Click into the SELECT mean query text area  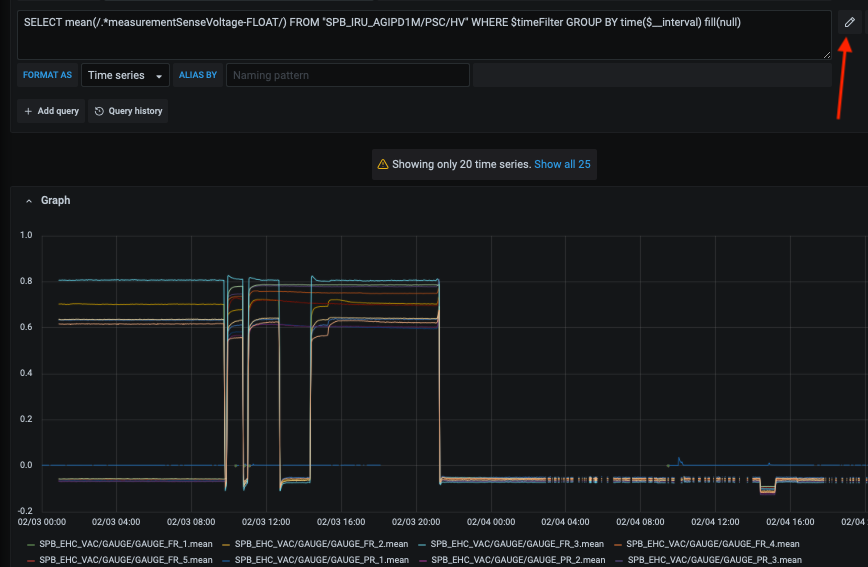pyautogui.click(x=424, y=35)
